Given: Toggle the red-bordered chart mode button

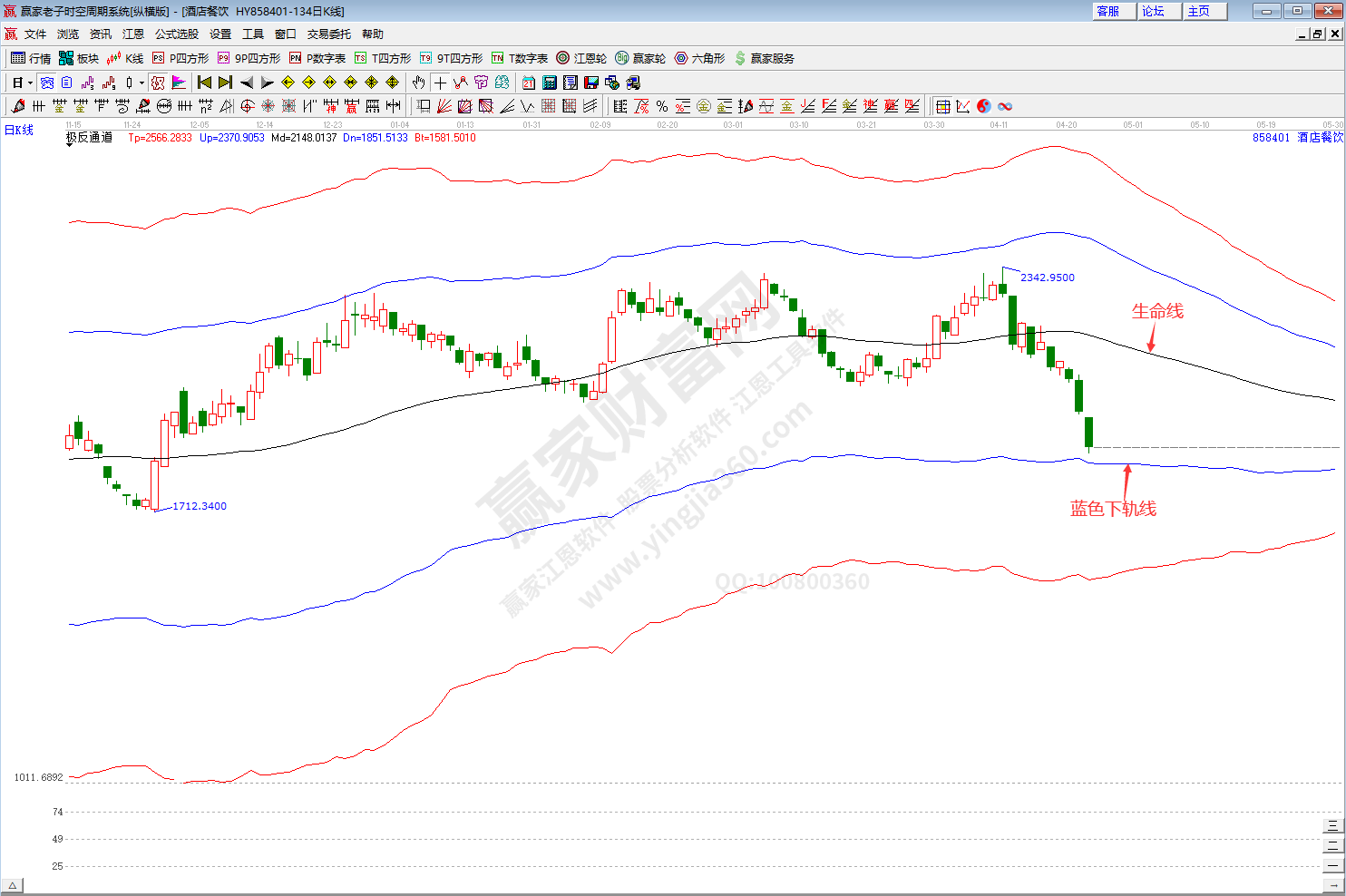Looking at the screenshot, I should click(158, 83).
